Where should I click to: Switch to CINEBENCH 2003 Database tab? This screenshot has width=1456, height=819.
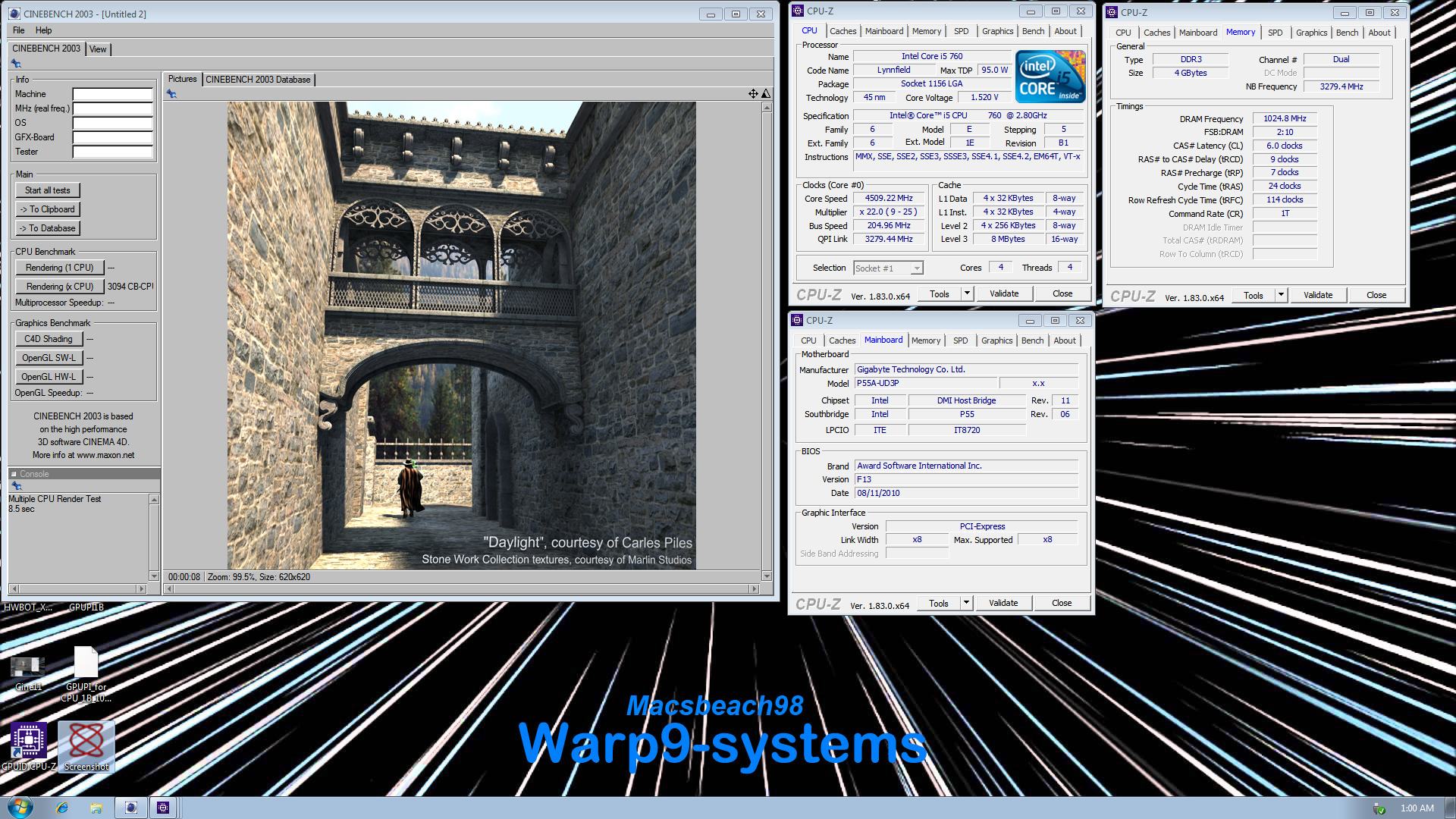pos(258,80)
